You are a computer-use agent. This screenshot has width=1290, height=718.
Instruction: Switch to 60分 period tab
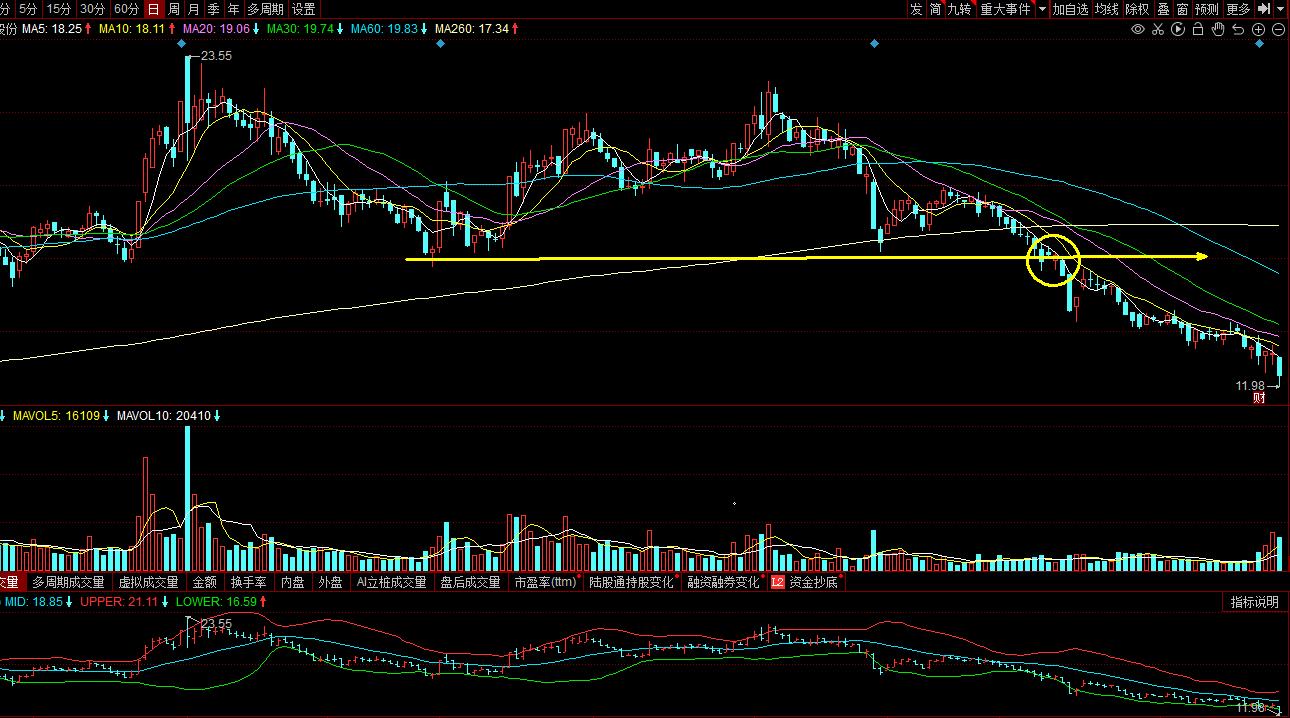coord(126,9)
